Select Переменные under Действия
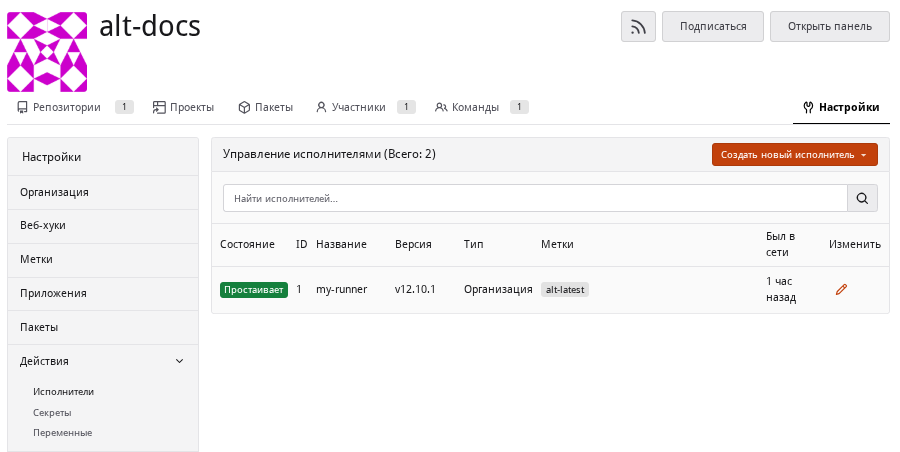This screenshot has width=900, height=452. [x=63, y=433]
